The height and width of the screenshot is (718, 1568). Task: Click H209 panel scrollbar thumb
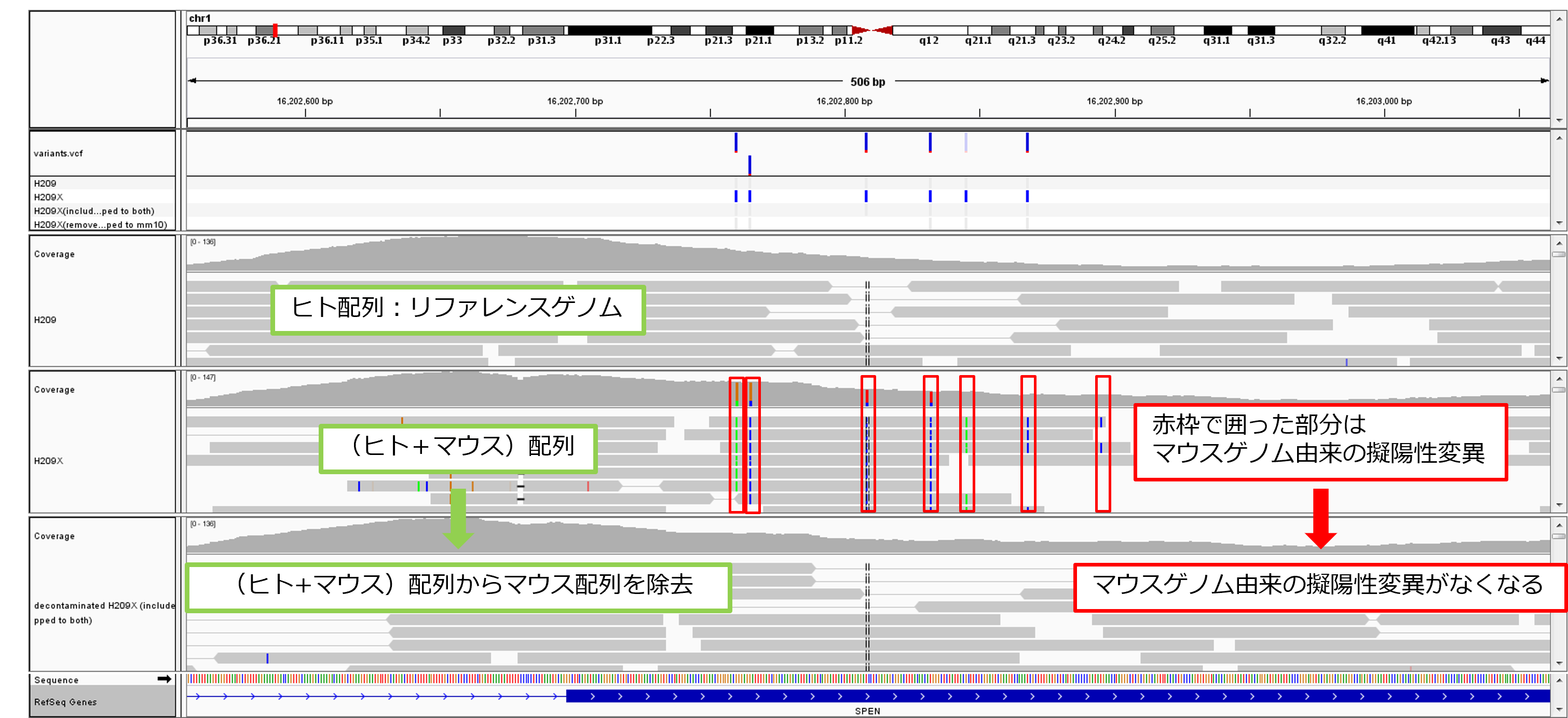pyautogui.click(x=1559, y=254)
